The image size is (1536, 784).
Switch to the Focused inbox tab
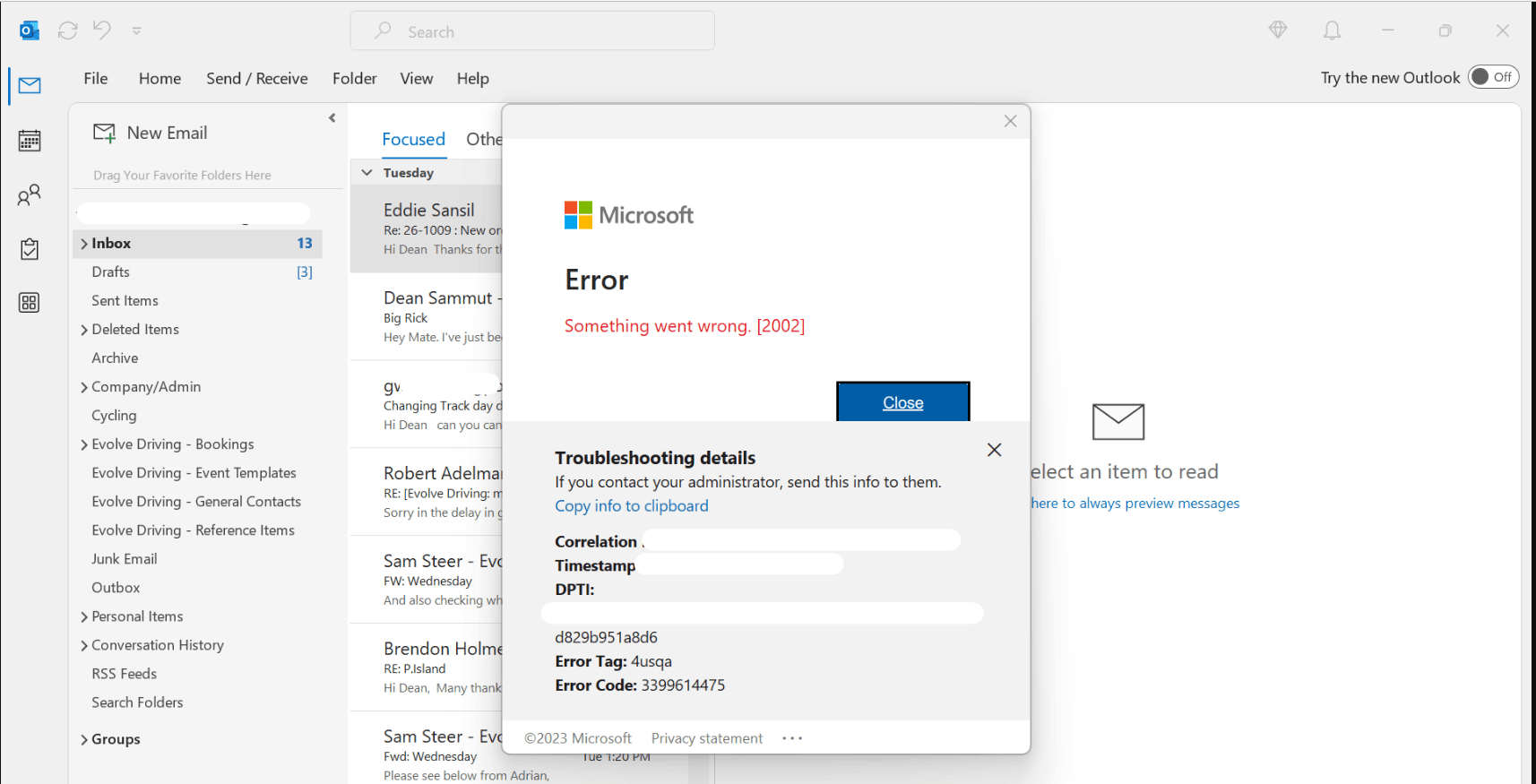tap(413, 139)
